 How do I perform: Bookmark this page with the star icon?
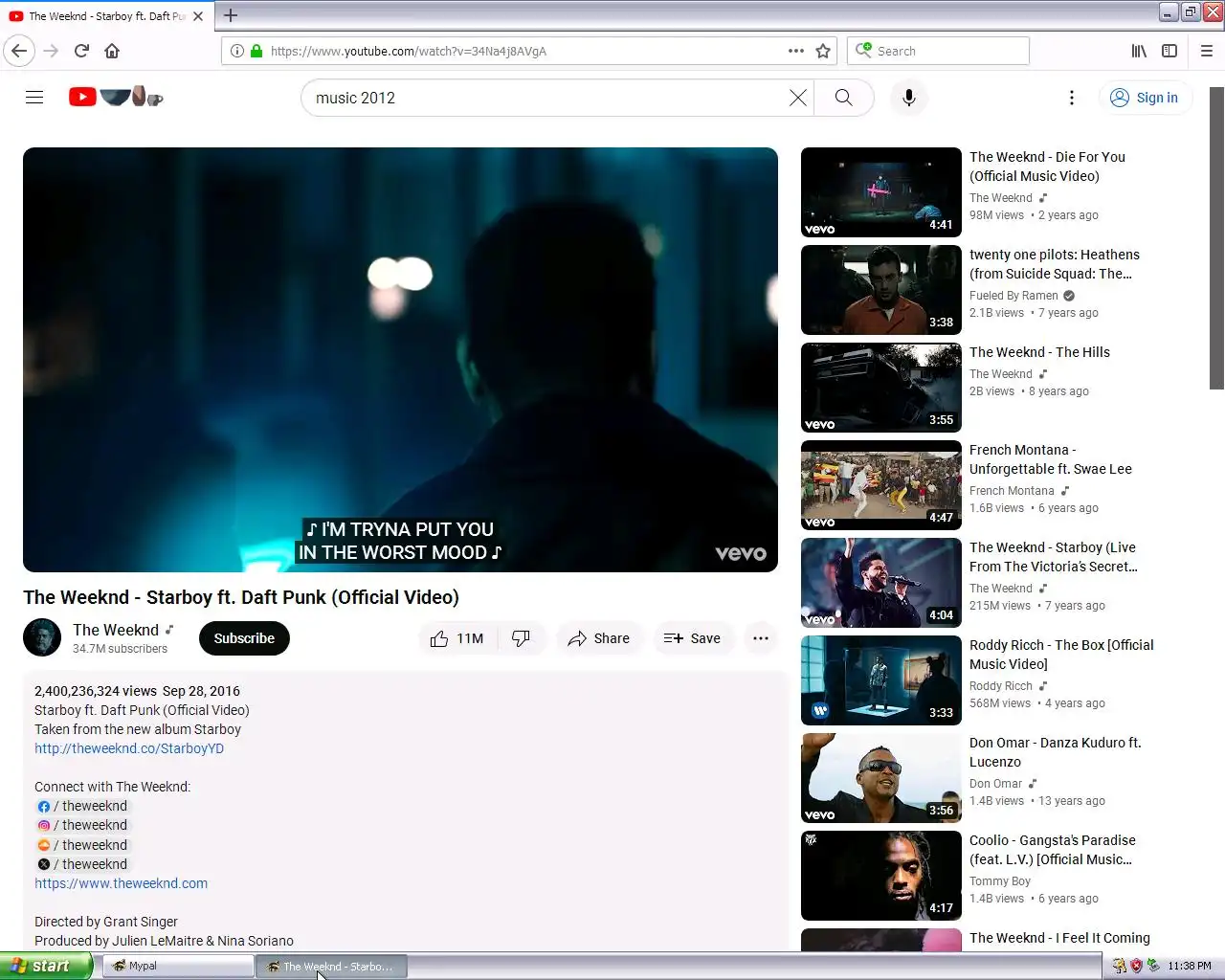823,51
